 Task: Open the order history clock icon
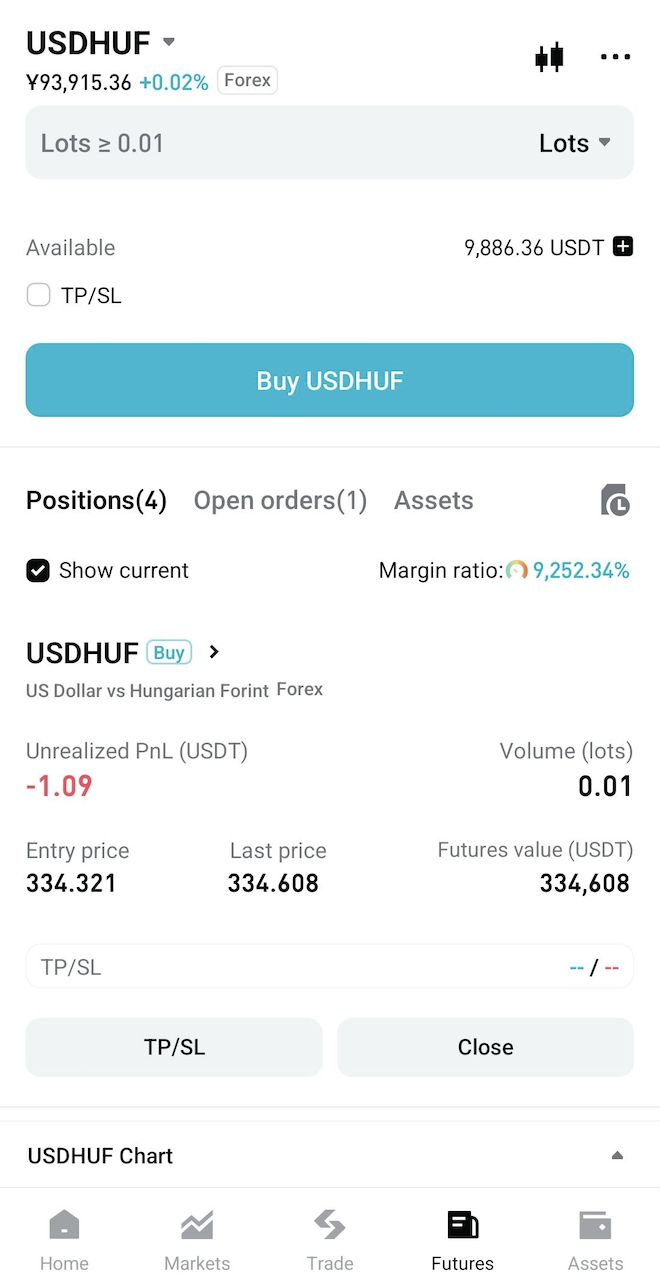click(x=615, y=500)
